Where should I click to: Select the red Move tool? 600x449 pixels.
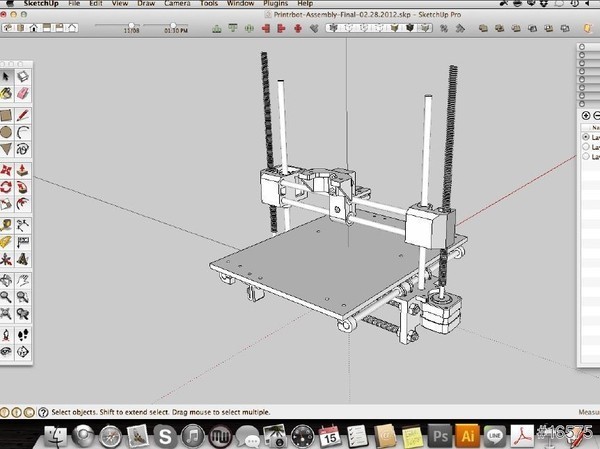7,169
